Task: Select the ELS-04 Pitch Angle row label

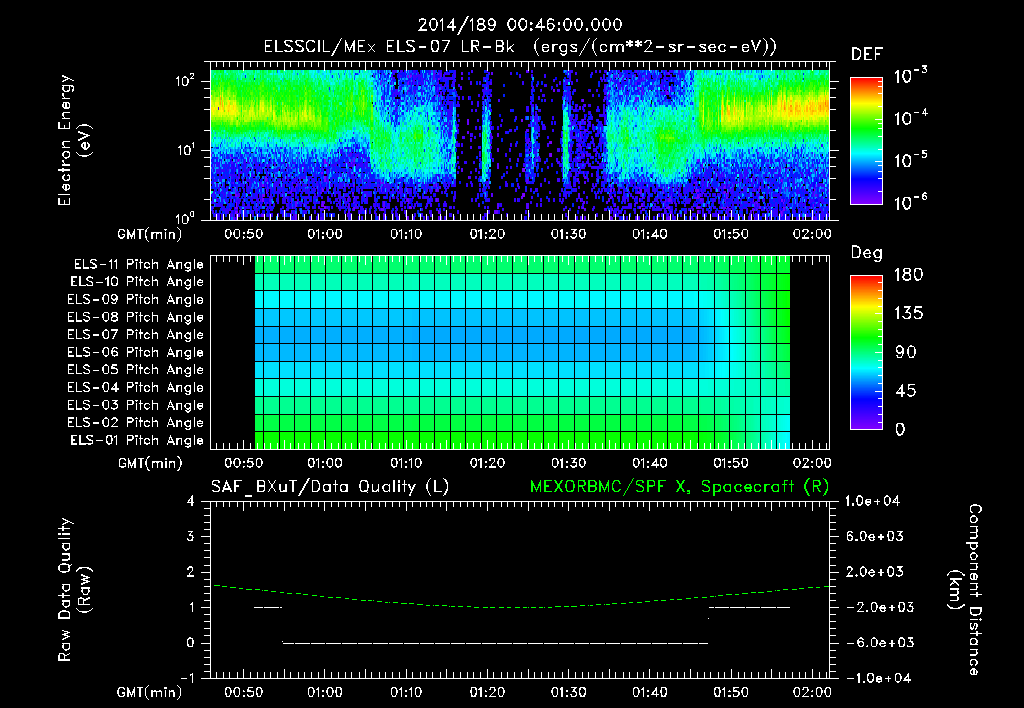Action: [136, 387]
